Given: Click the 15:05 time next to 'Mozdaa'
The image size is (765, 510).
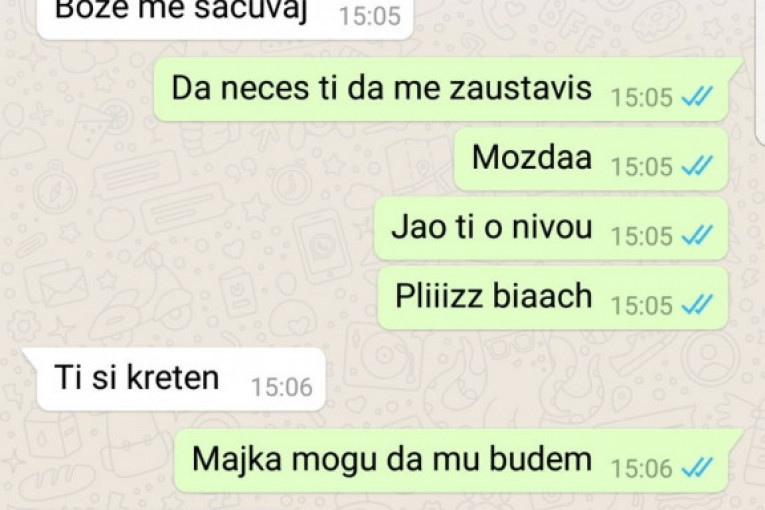Looking at the screenshot, I should (642, 167).
